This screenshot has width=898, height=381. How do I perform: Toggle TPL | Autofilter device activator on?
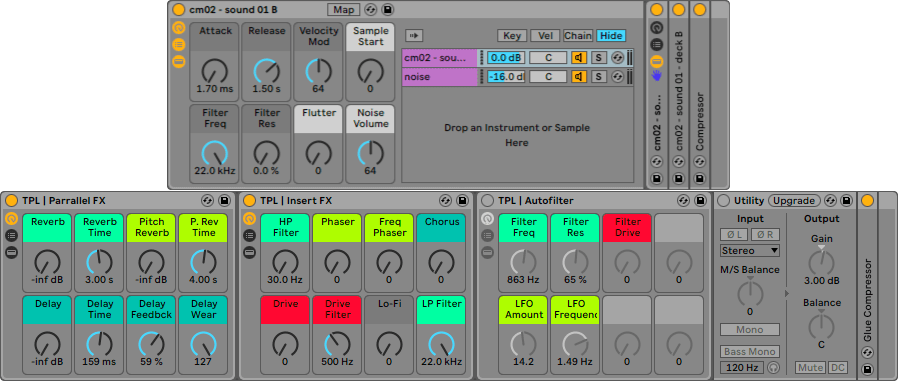pos(487,201)
